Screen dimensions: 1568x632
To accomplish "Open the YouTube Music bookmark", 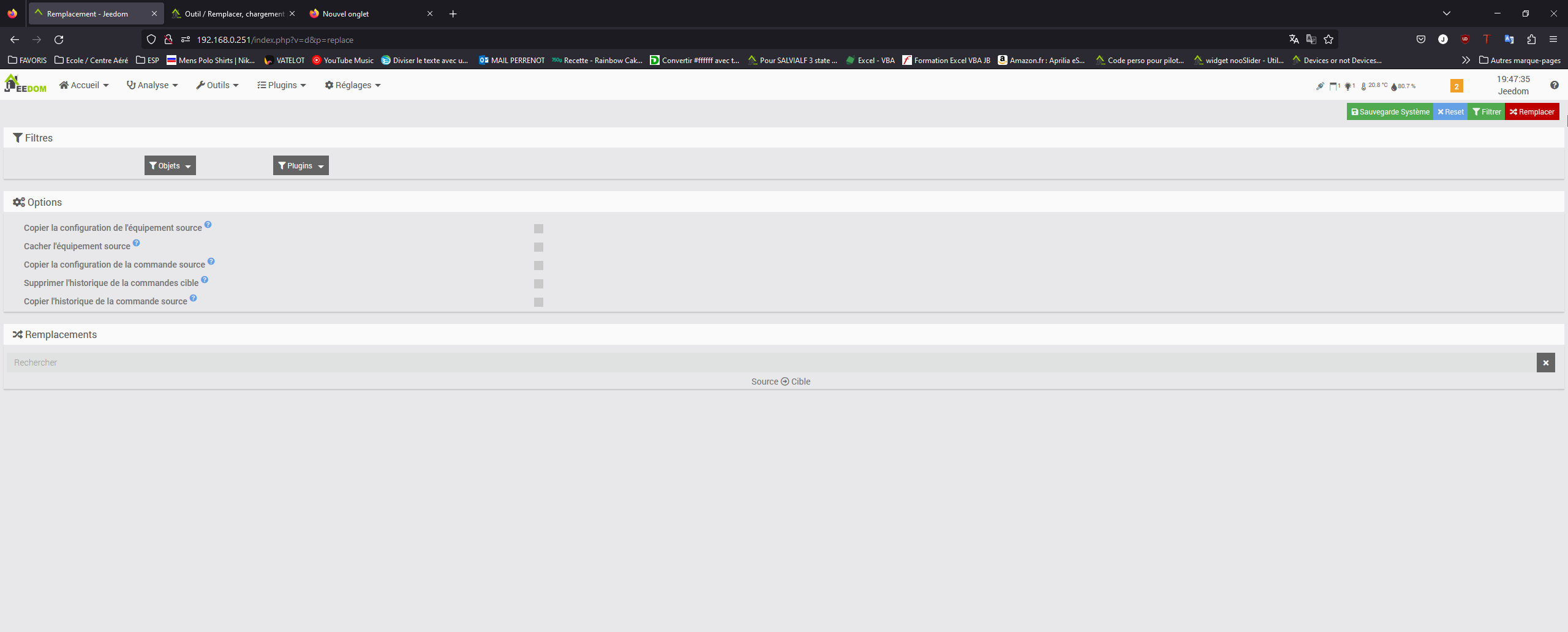I will pyautogui.click(x=343, y=60).
